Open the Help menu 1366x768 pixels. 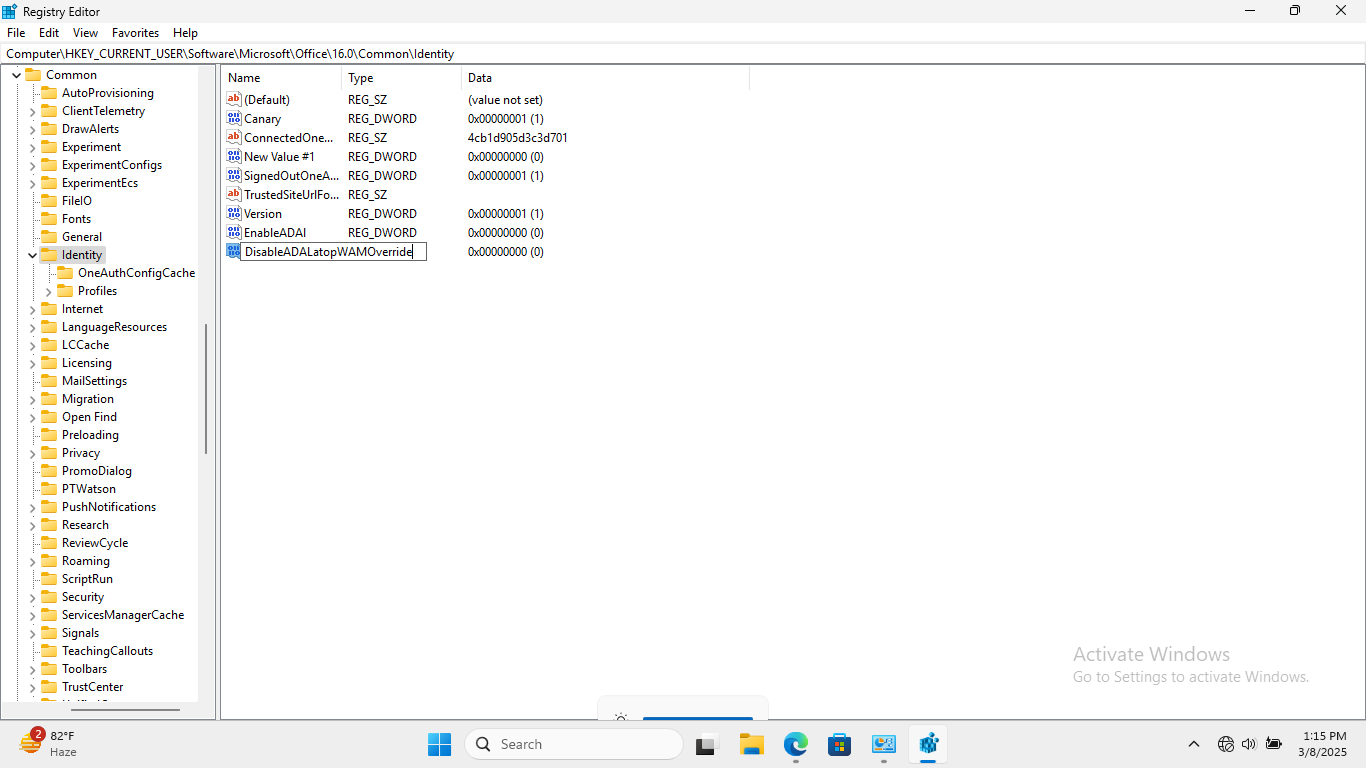coord(185,33)
